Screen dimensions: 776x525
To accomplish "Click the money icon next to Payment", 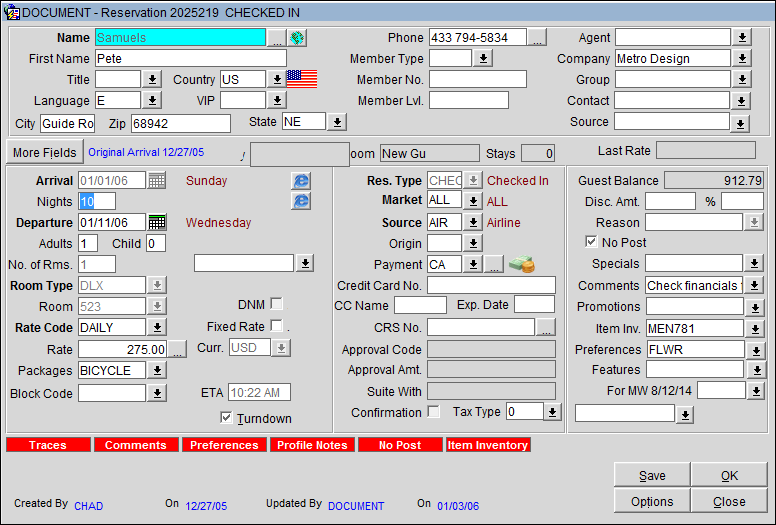I will 521,265.
